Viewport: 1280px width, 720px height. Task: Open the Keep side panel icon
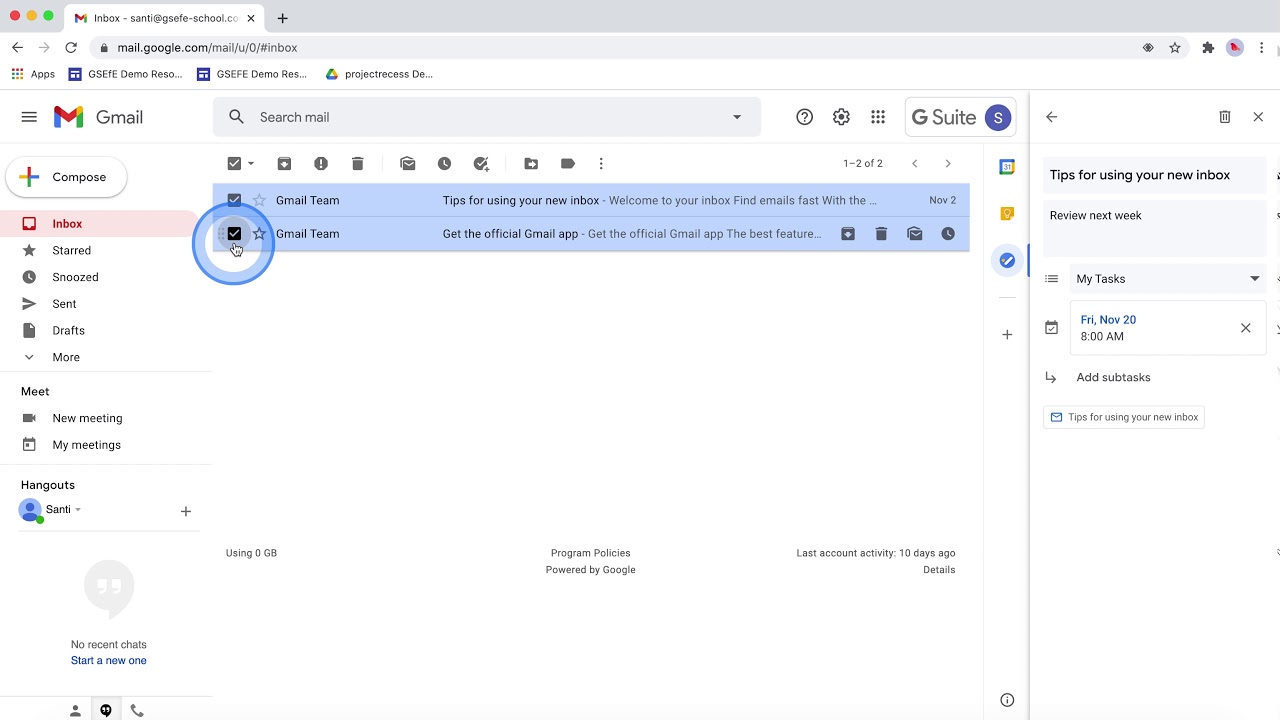click(1007, 214)
